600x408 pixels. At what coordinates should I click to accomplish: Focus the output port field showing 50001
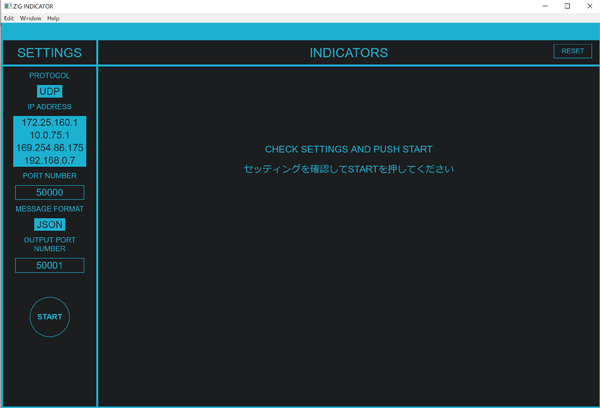(50, 265)
